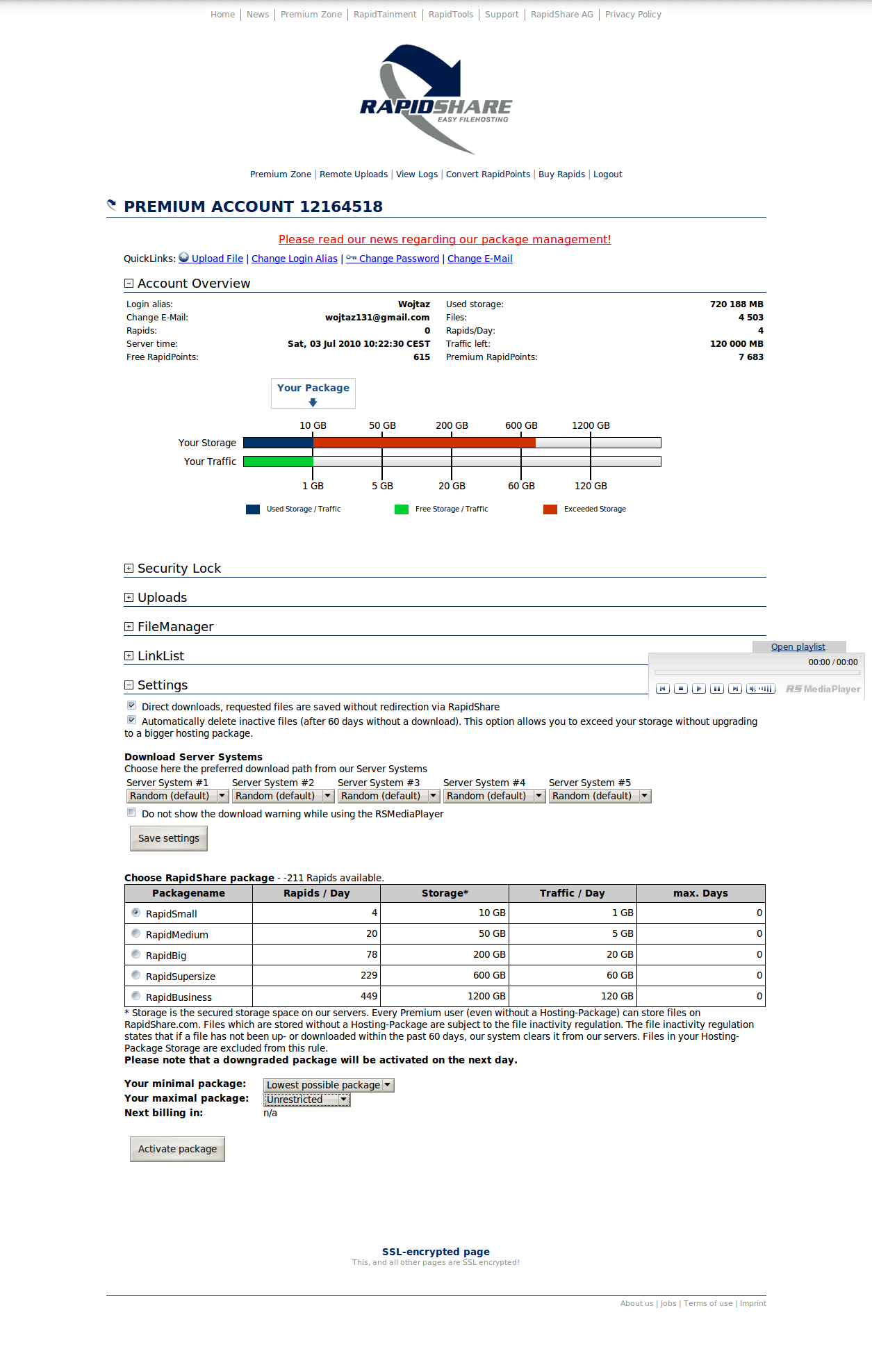This screenshot has width=872, height=1372.
Task: Open RapidTools in top navigation
Action: pos(451,14)
